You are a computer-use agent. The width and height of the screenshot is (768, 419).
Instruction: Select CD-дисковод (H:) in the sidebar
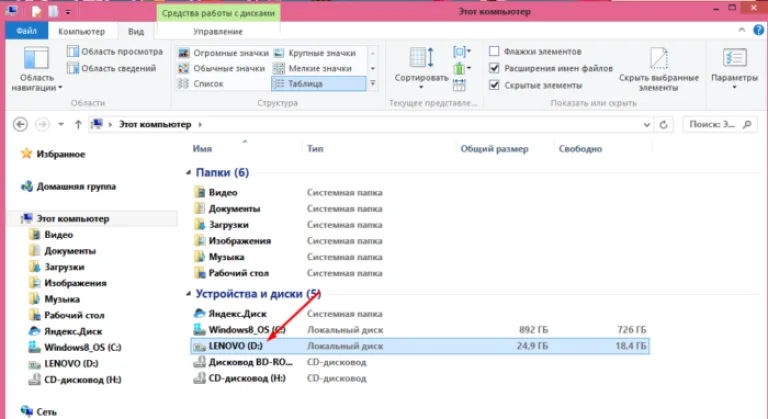point(74,379)
